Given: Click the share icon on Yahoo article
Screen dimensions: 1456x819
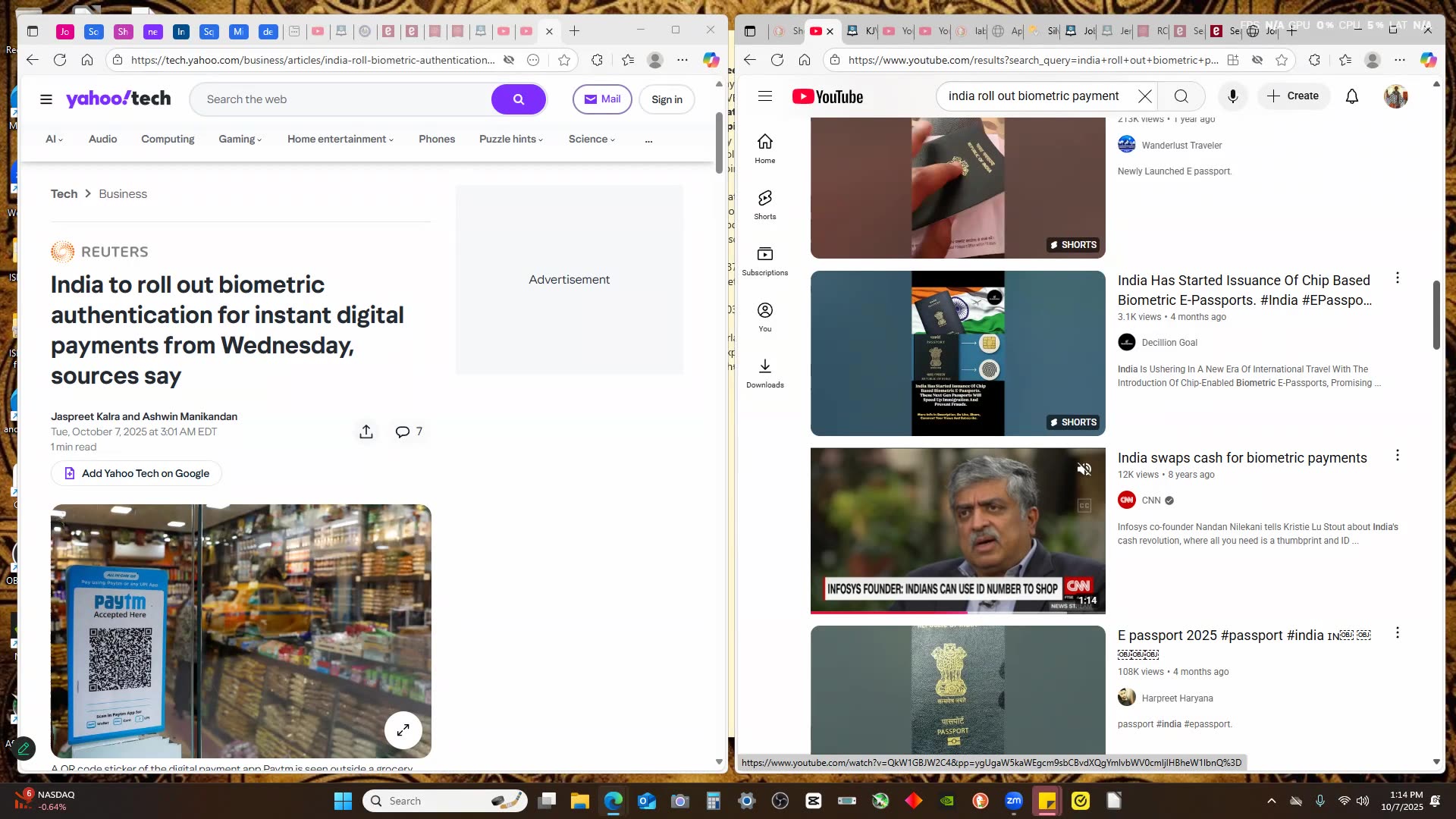Looking at the screenshot, I should pyautogui.click(x=366, y=431).
